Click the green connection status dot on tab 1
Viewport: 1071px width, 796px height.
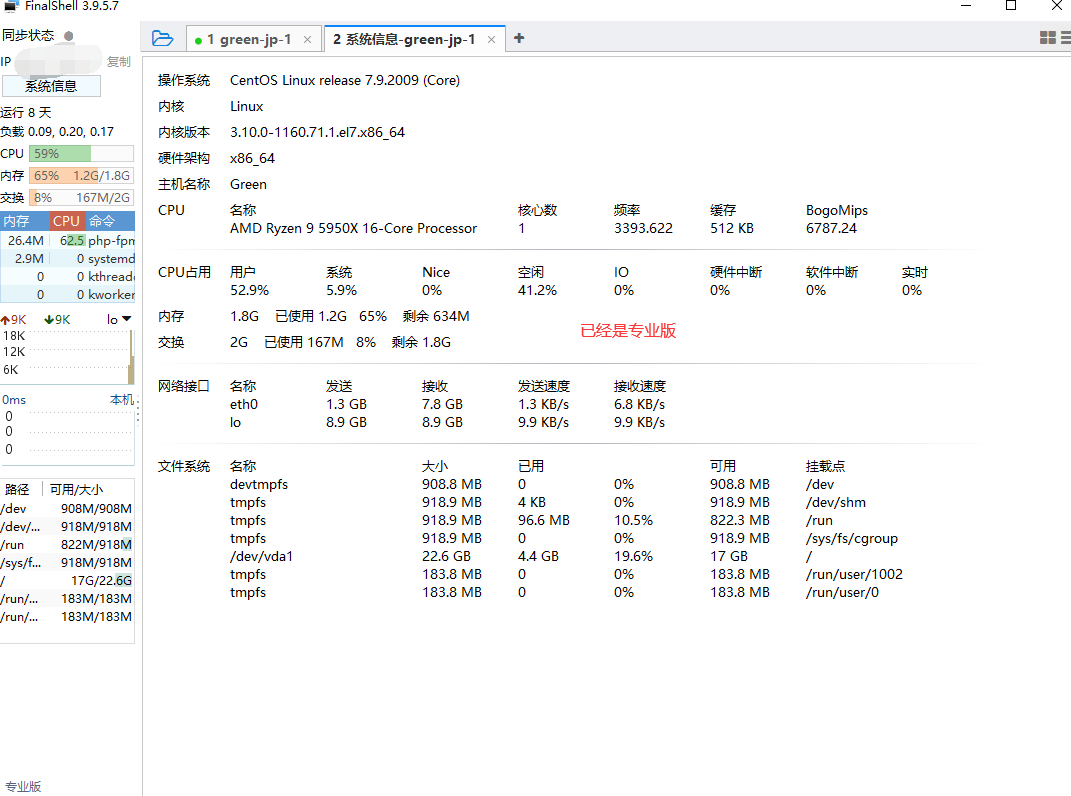[200, 38]
